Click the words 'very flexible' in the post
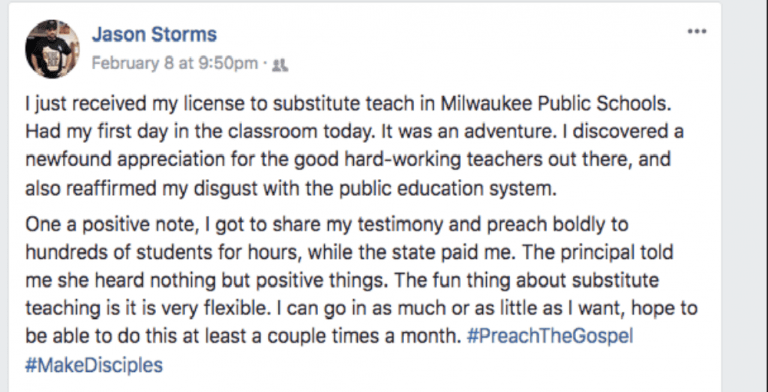The width and height of the screenshot is (768, 392). [x=226, y=309]
